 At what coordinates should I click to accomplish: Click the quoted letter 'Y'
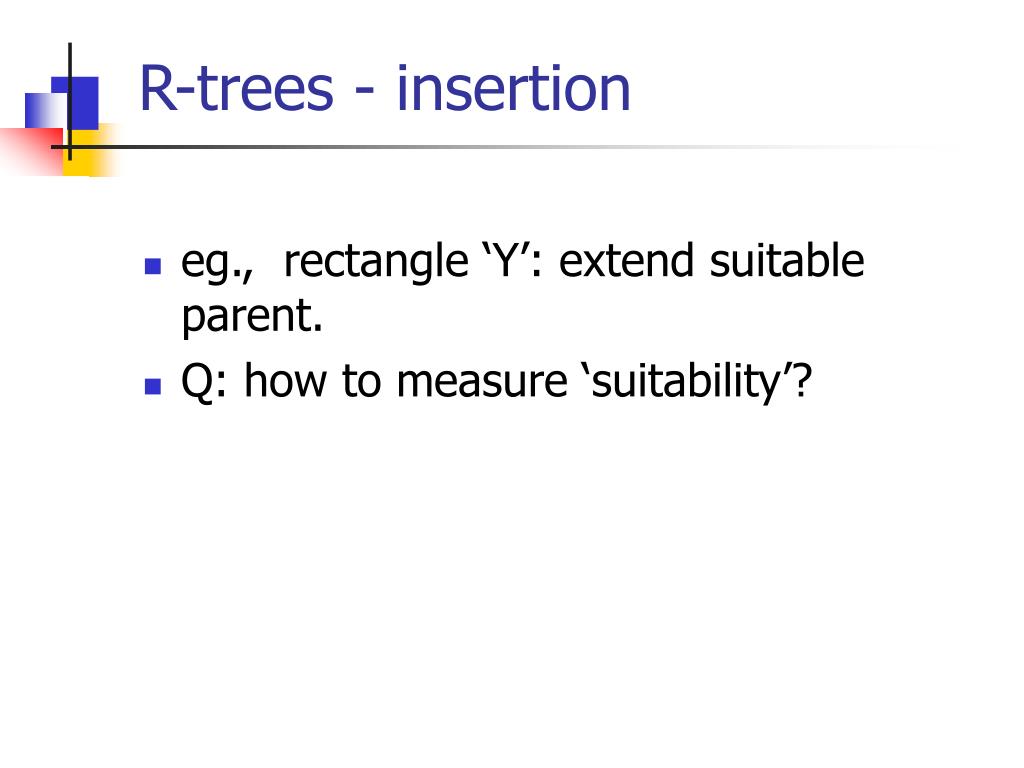pos(505,260)
